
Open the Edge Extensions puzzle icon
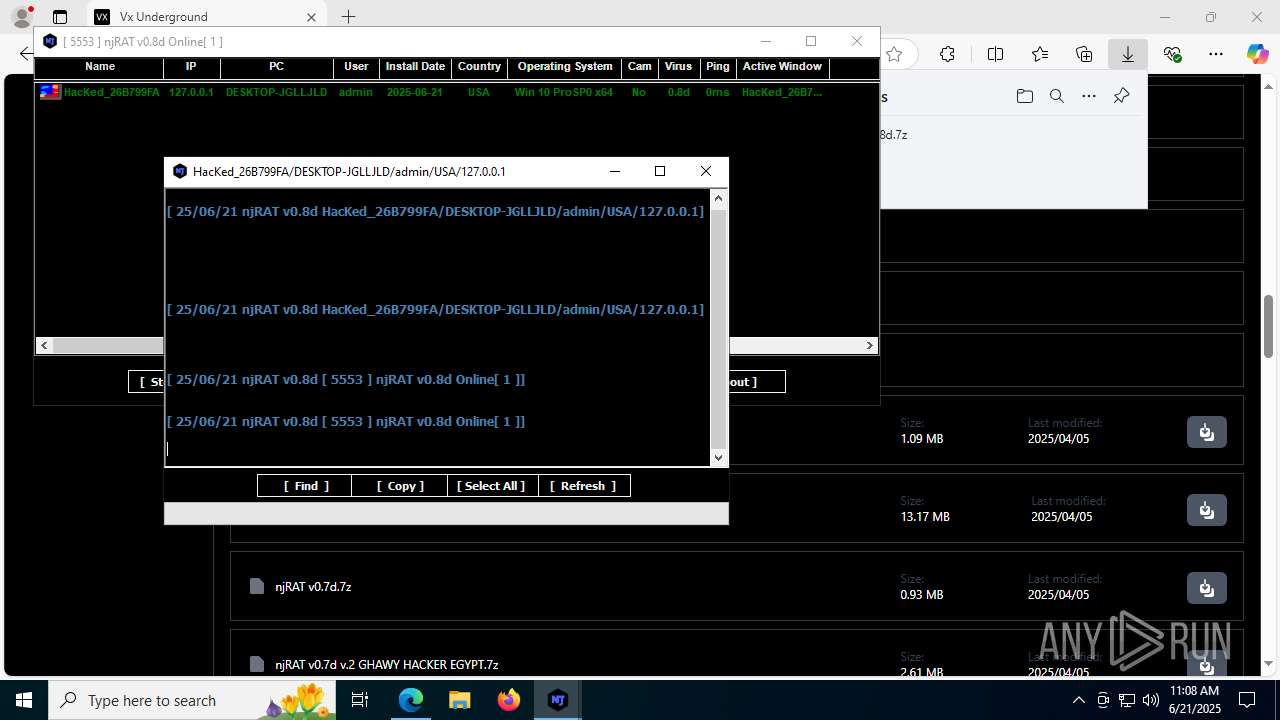click(948, 54)
